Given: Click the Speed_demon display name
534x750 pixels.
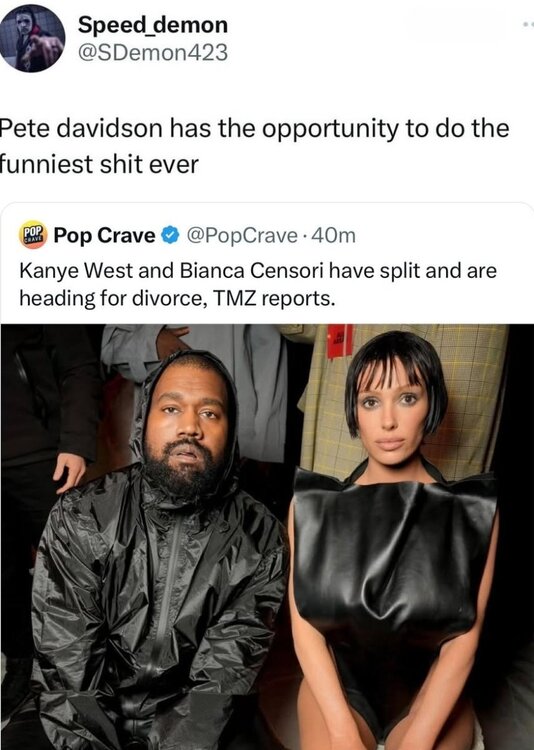Looking at the screenshot, I should click(x=153, y=24).
